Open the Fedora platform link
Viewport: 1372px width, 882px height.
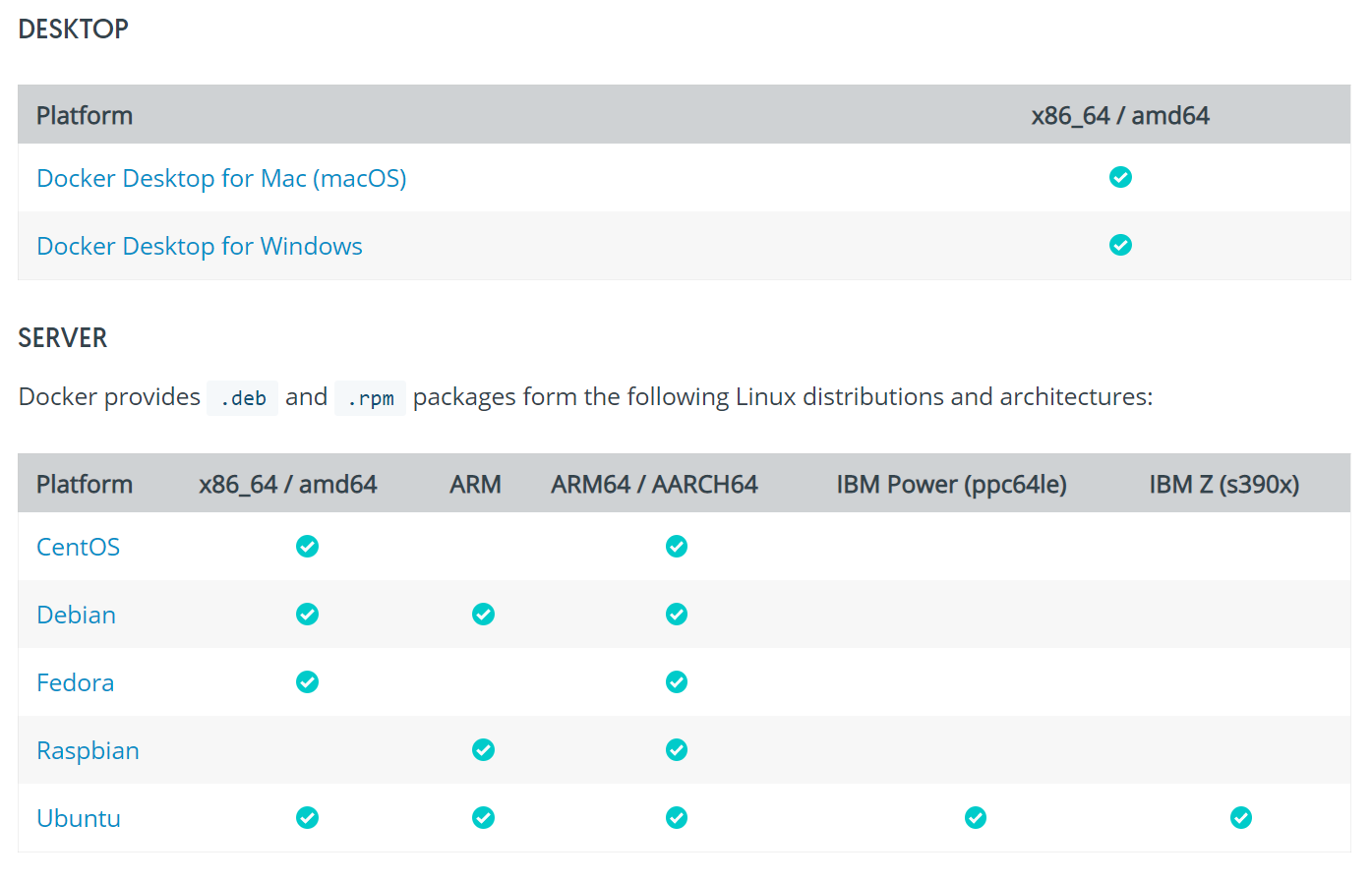[x=75, y=682]
